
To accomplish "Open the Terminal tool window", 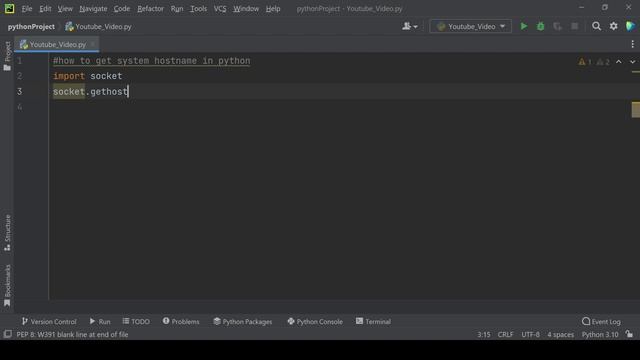I will coord(373,322).
